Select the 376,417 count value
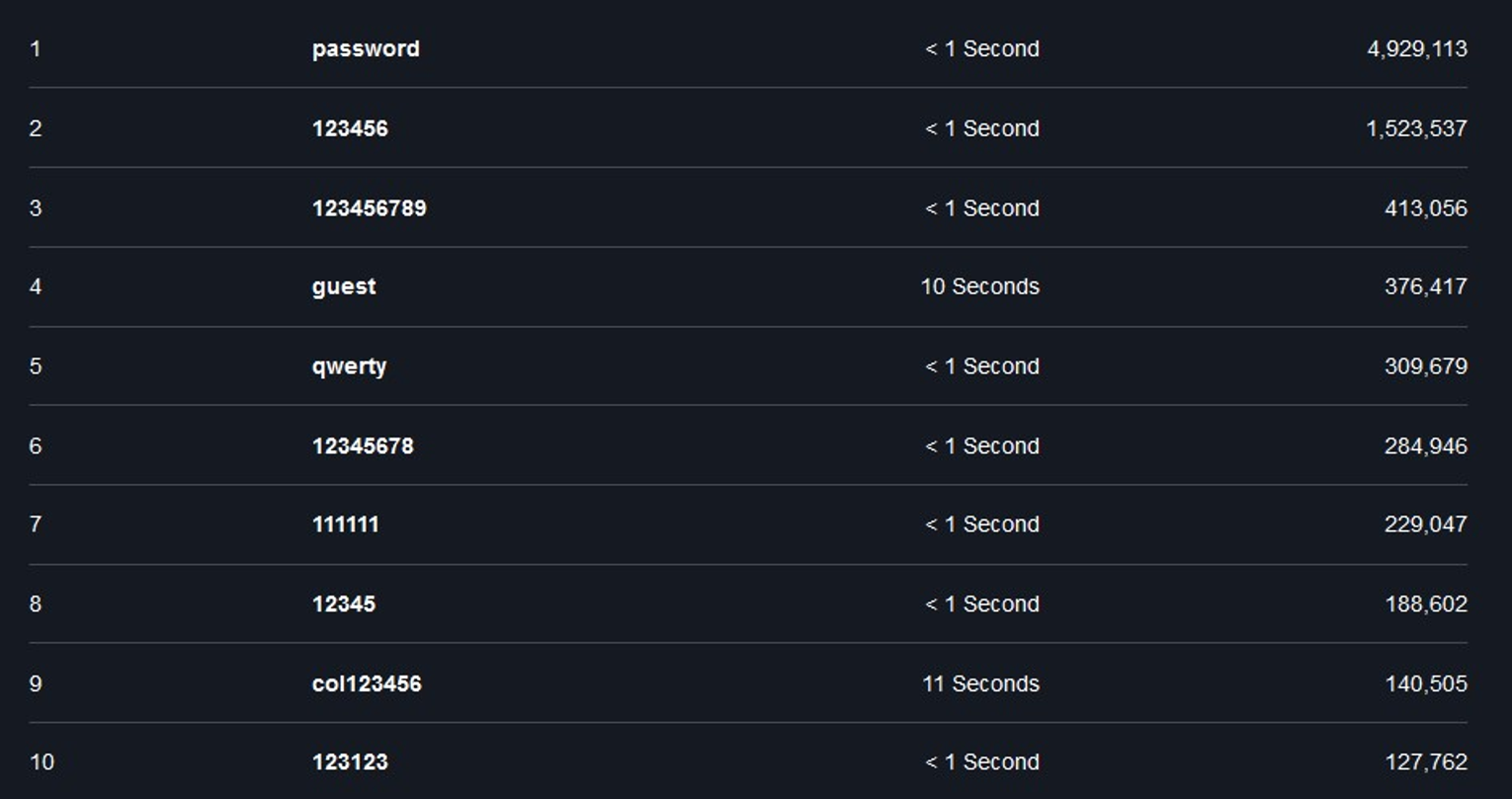This screenshot has height=799, width=1512. pyautogui.click(x=1426, y=286)
